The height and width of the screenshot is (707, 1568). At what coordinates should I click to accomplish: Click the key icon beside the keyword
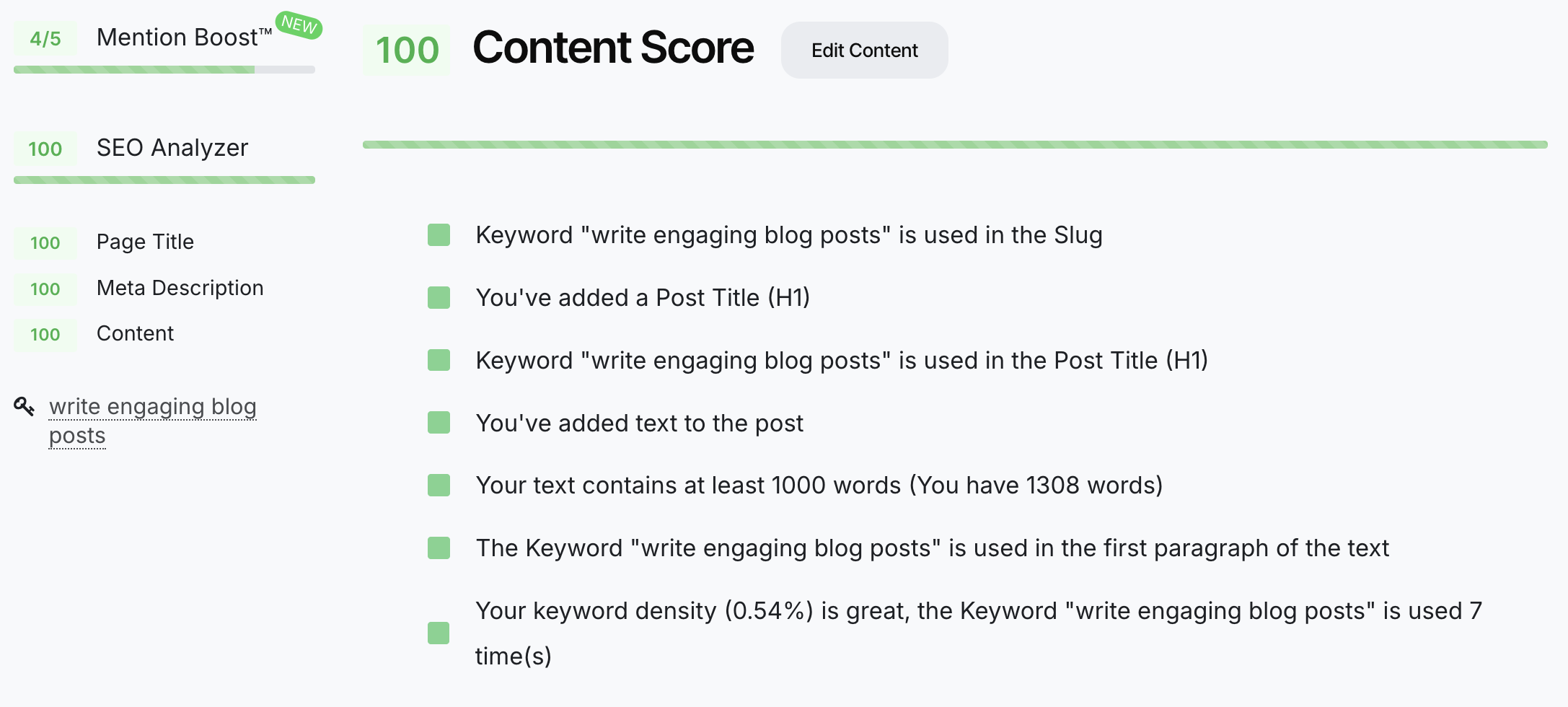[x=24, y=406]
